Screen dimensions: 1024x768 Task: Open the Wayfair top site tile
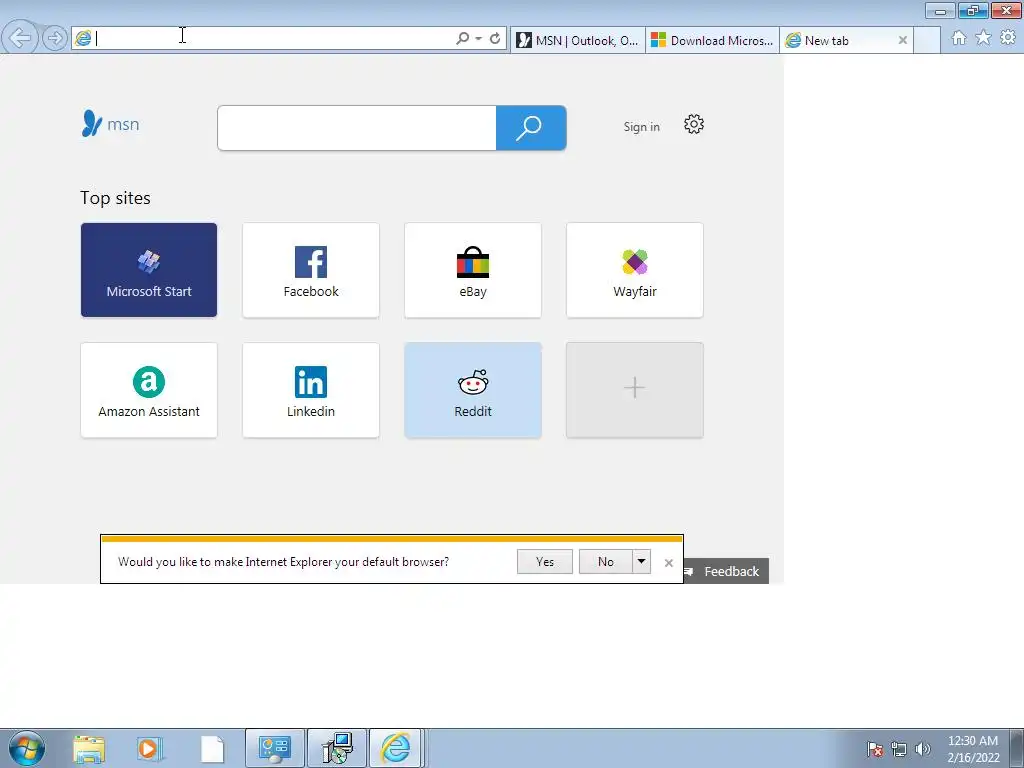[x=635, y=270]
